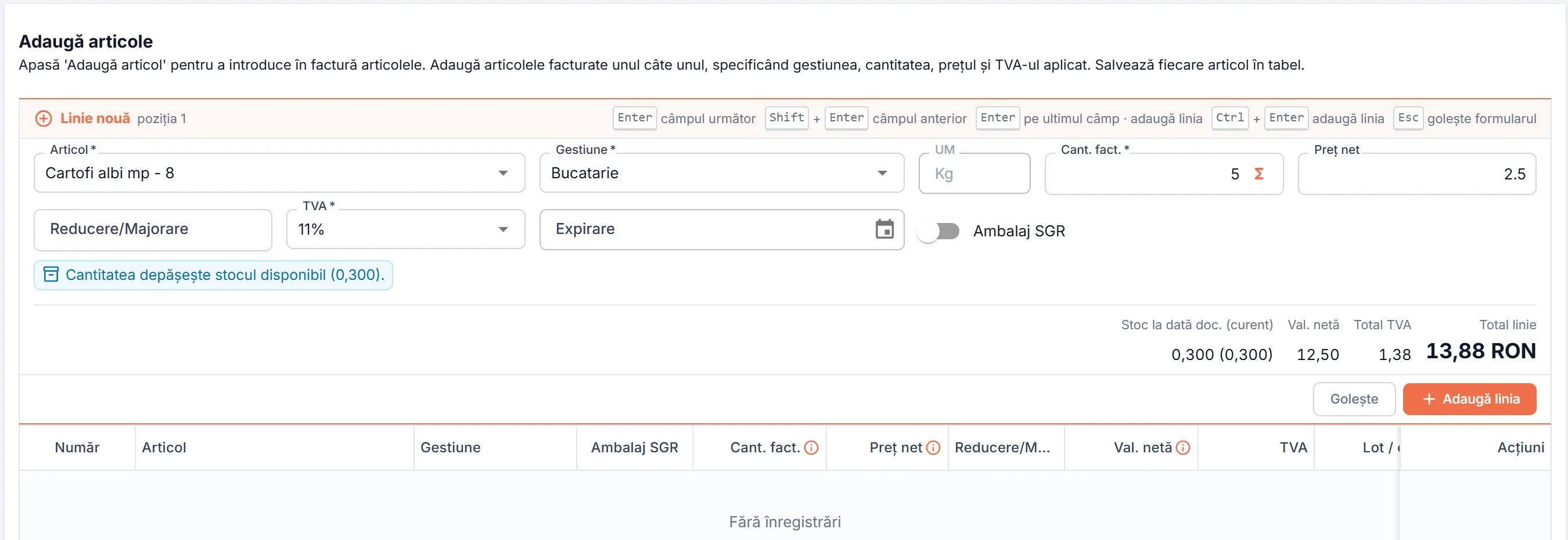Click the Adaugă linia button
1568x540 pixels.
(1469, 399)
